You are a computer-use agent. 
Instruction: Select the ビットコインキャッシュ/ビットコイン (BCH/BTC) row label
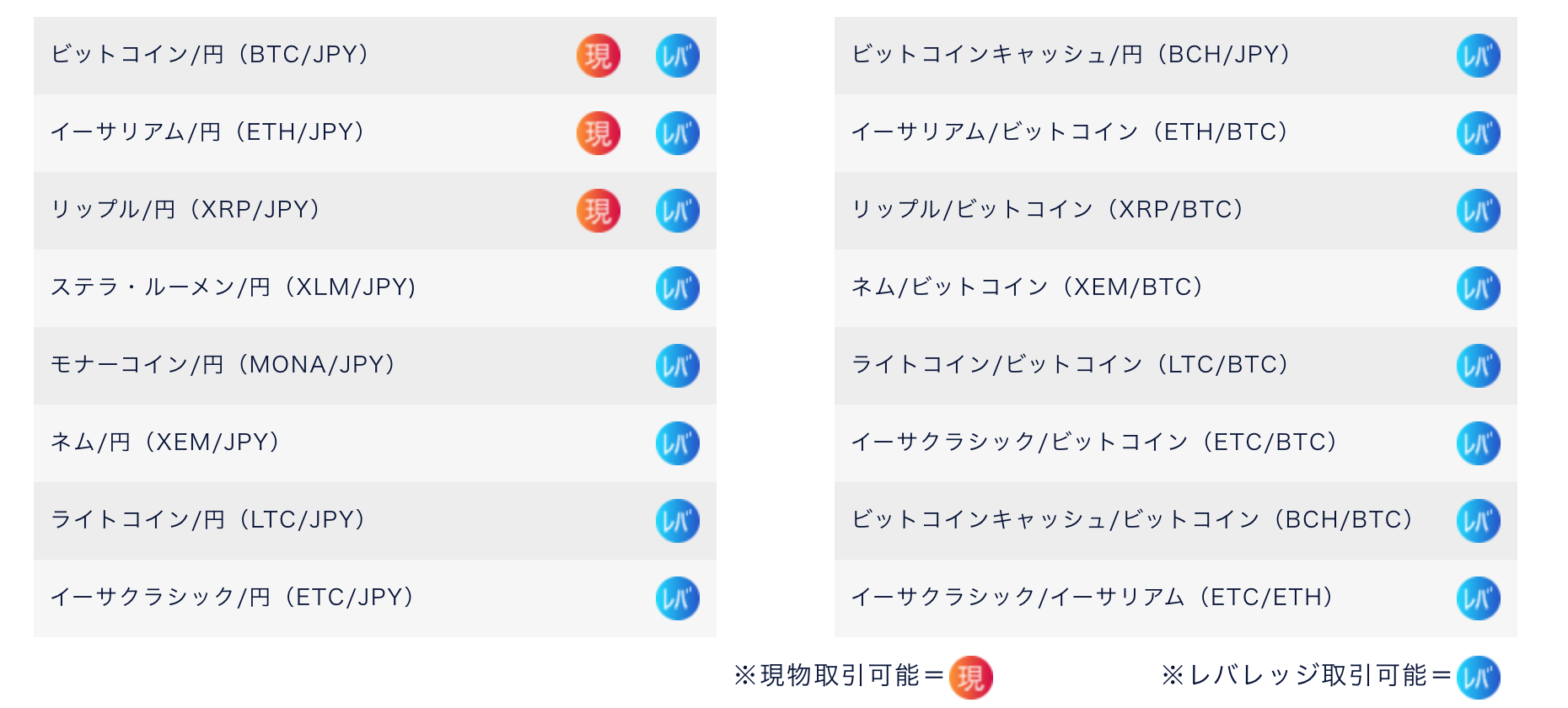tap(1132, 520)
